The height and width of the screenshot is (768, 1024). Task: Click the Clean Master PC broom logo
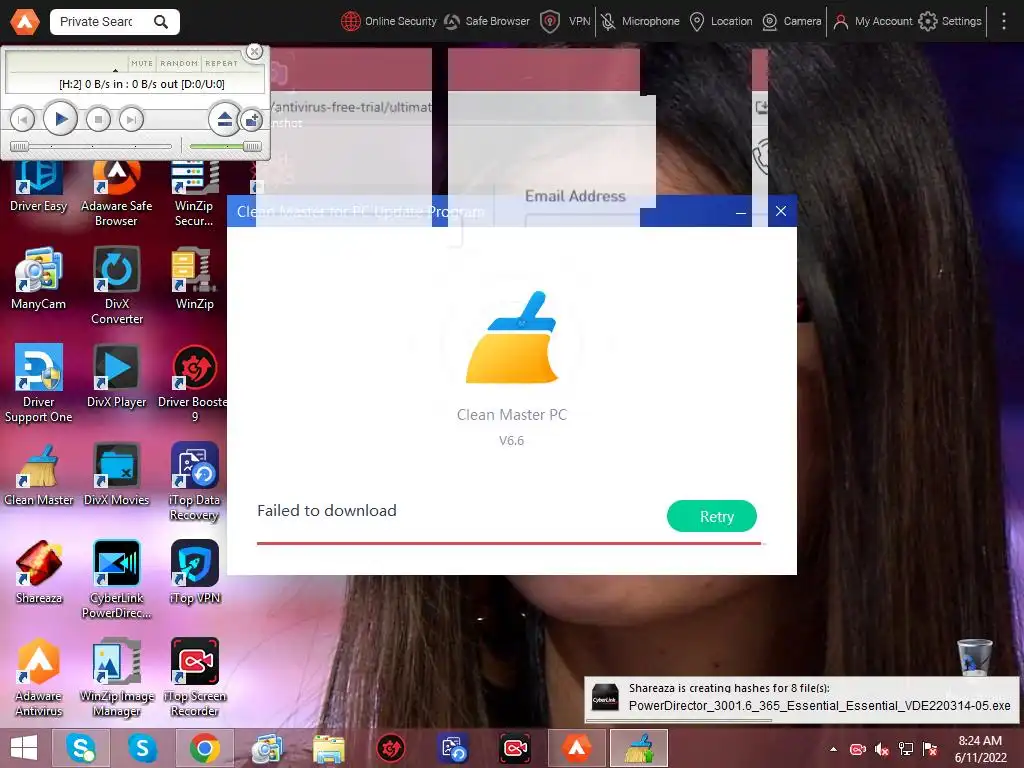click(511, 338)
